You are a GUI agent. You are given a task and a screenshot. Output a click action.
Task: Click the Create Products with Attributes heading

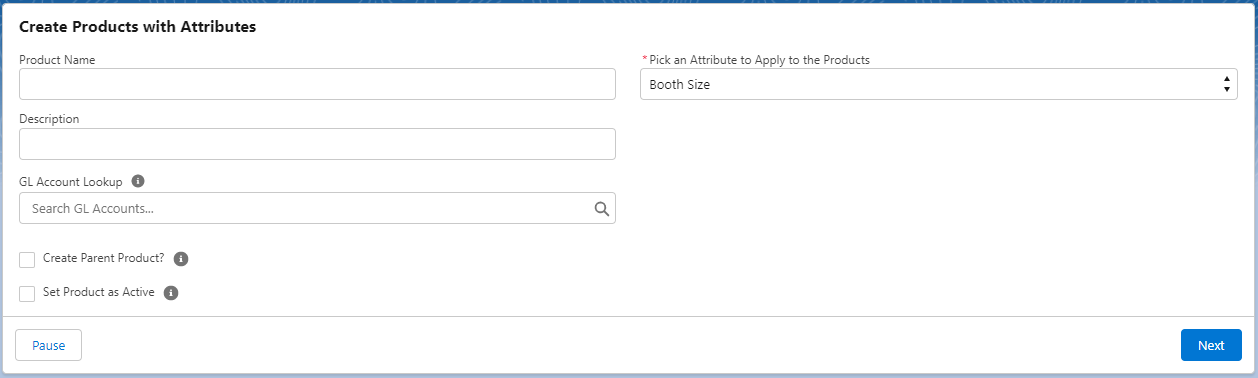point(138,27)
